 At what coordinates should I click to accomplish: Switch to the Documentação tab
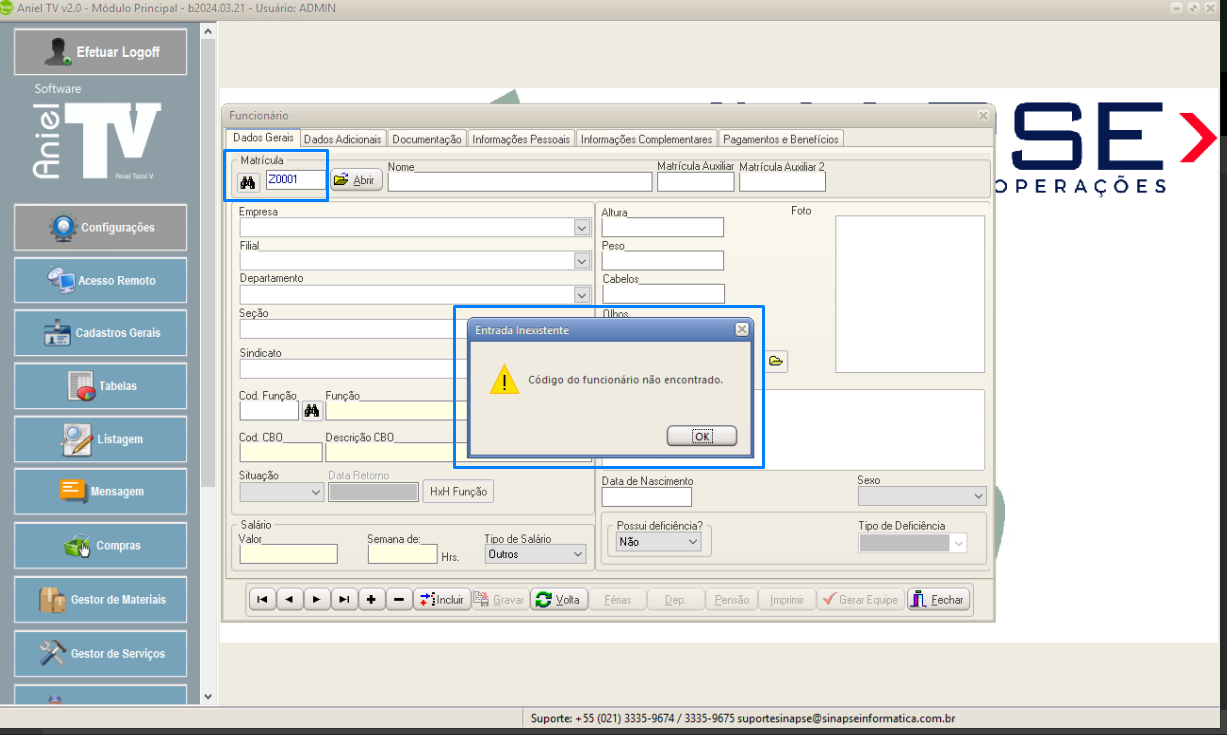coord(426,139)
